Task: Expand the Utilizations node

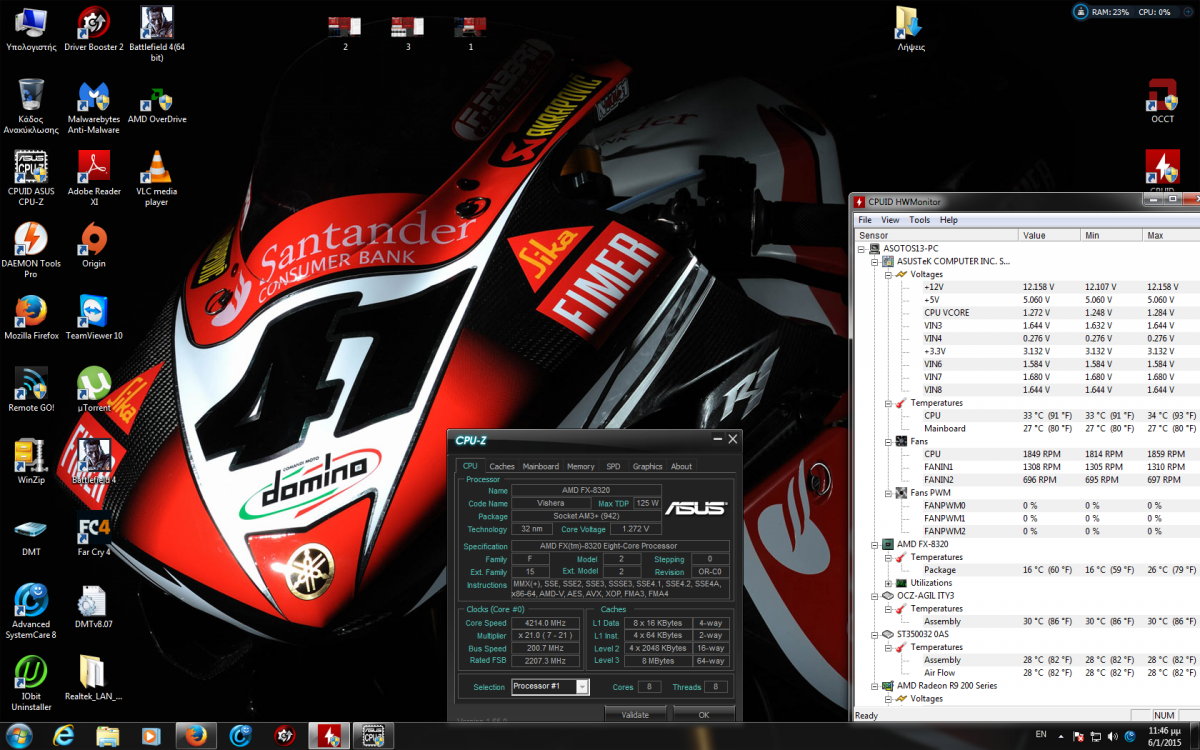Action: [x=888, y=583]
